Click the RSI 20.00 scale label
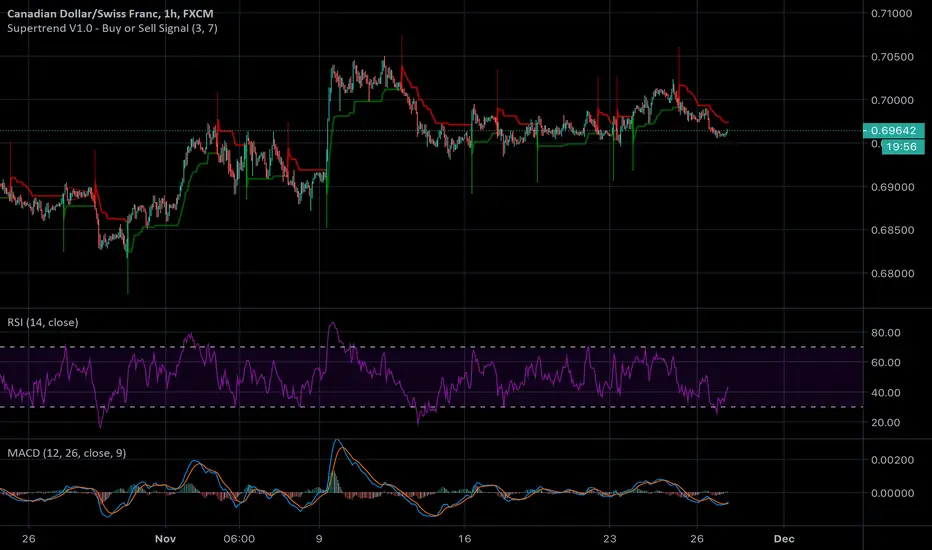The height and width of the screenshot is (550, 932). [886, 423]
